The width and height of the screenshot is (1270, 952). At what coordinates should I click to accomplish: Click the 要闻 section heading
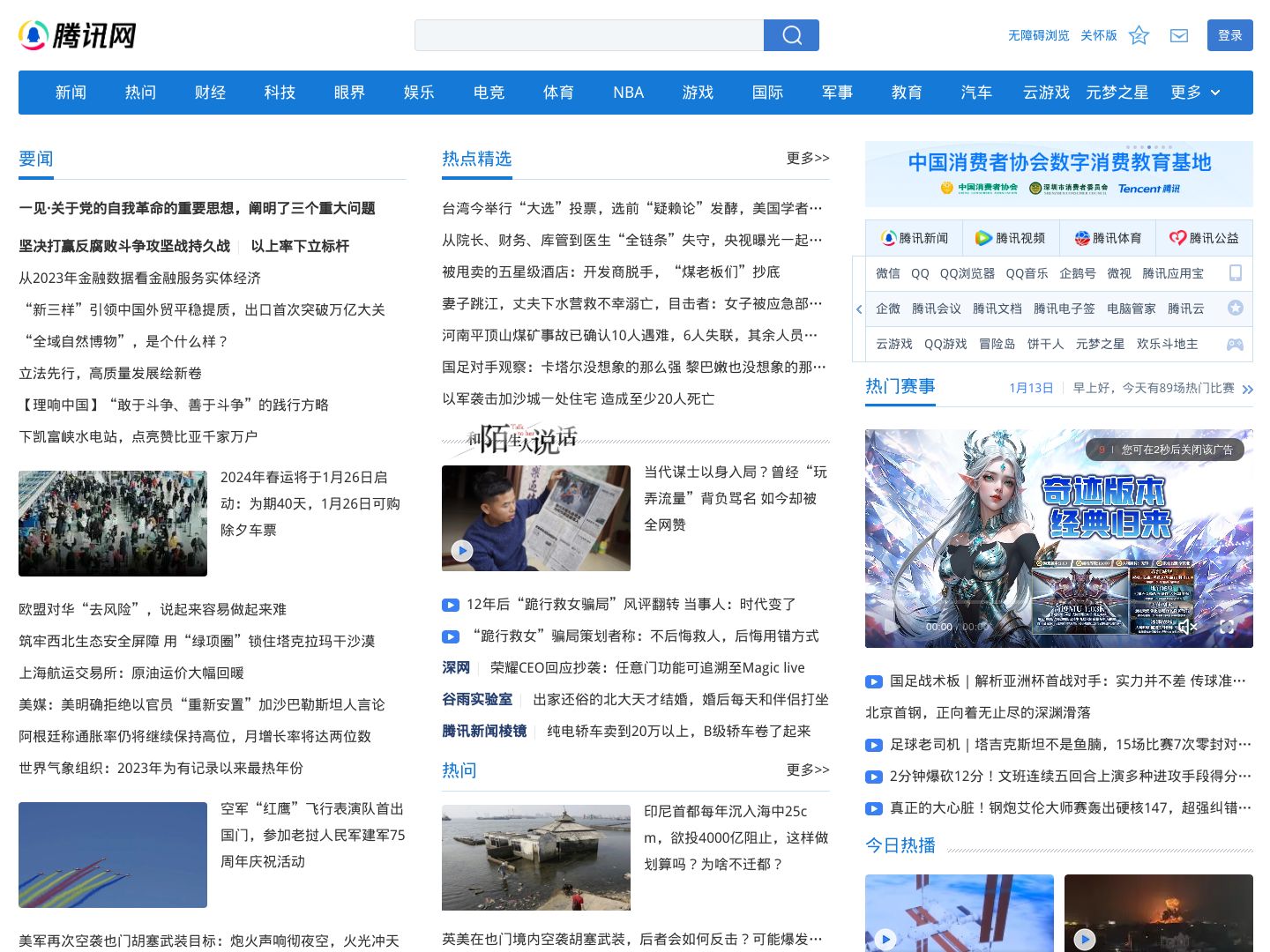pos(36,159)
